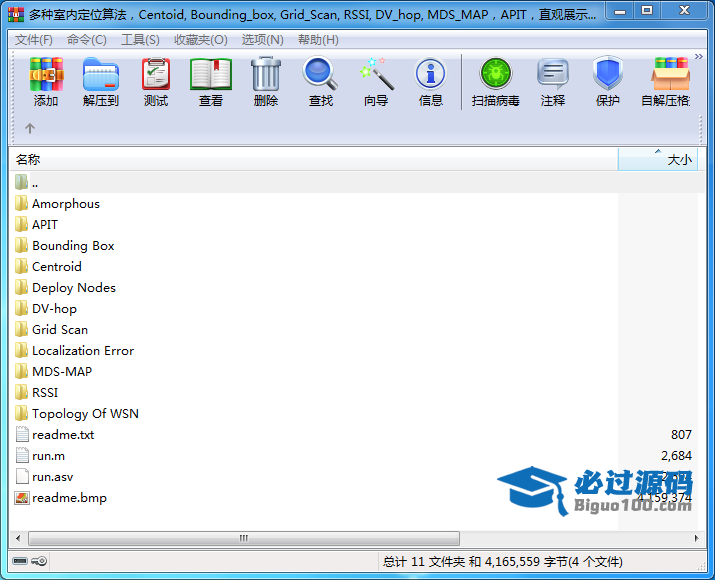The image size is (715, 580).
Task: Select the run.m file
Action: [40, 456]
